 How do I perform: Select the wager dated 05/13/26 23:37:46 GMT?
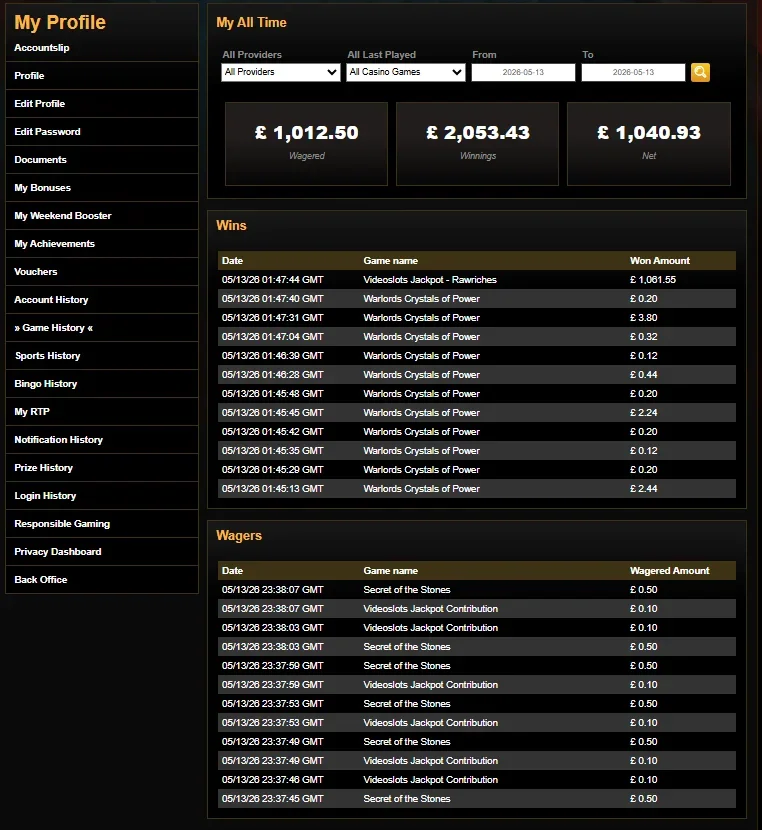(x=477, y=780)
